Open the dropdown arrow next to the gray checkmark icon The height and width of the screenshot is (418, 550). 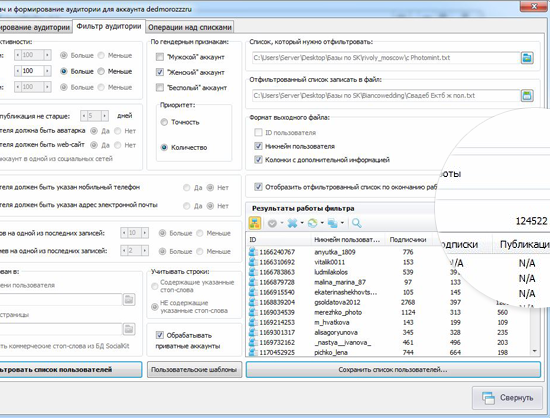[282, 223]
